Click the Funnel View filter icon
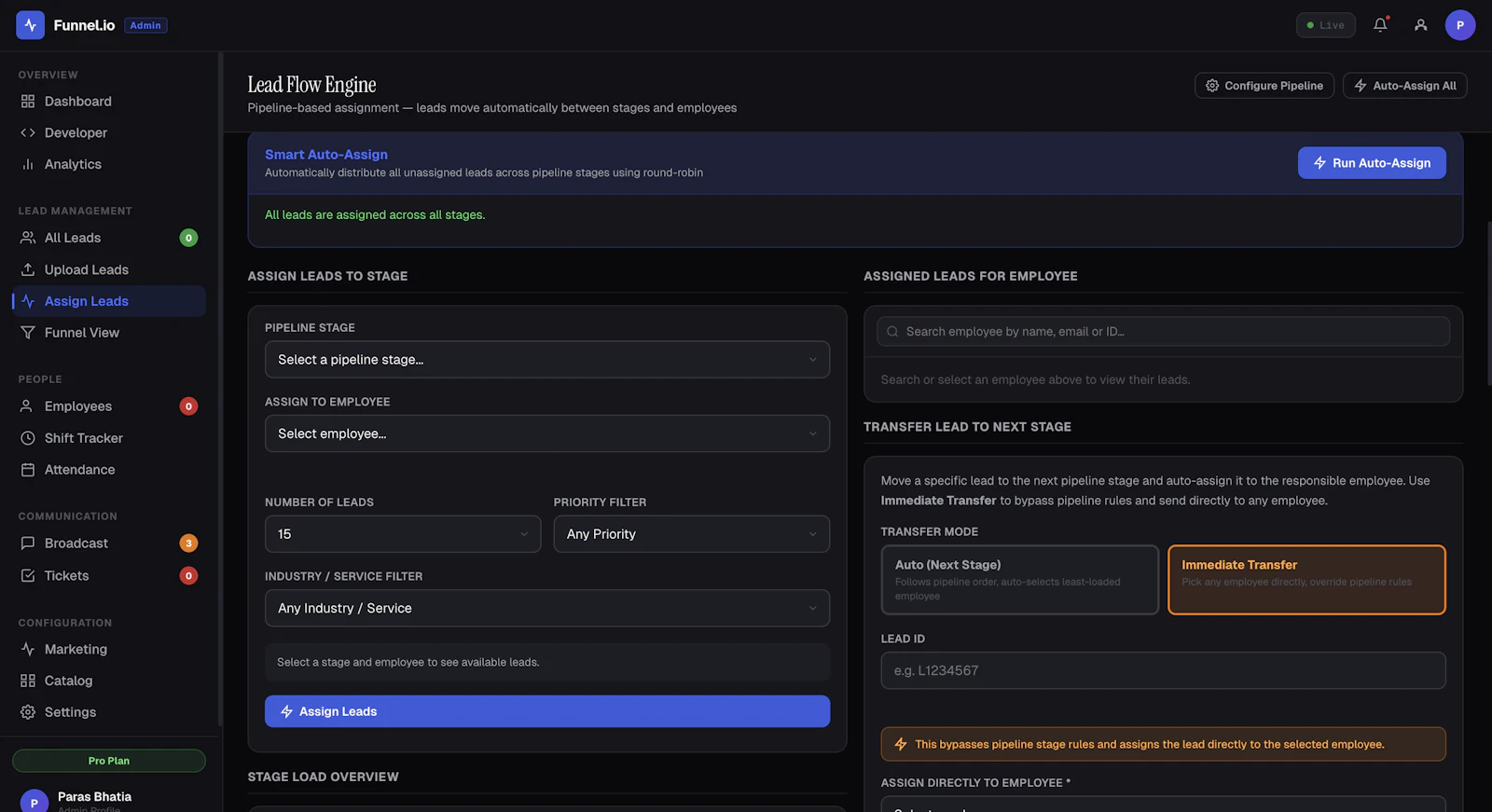Viewport: 1492px width, 812px height. [x=28, y=333]
